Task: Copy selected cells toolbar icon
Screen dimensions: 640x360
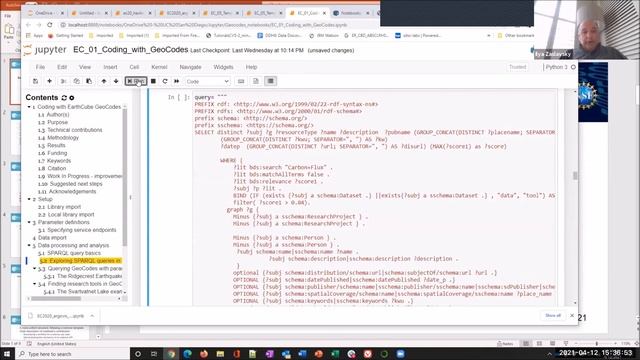Action: (x=76, y=81)
